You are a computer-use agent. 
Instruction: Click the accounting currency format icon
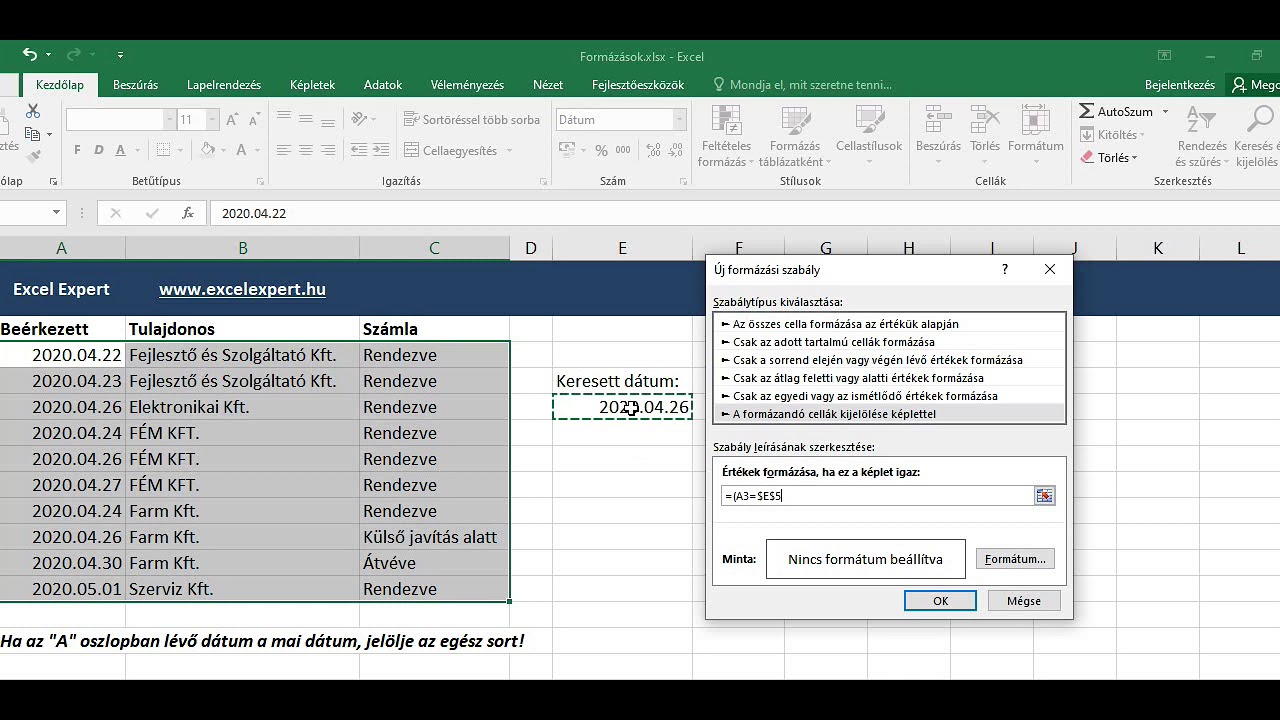[567, 151]
